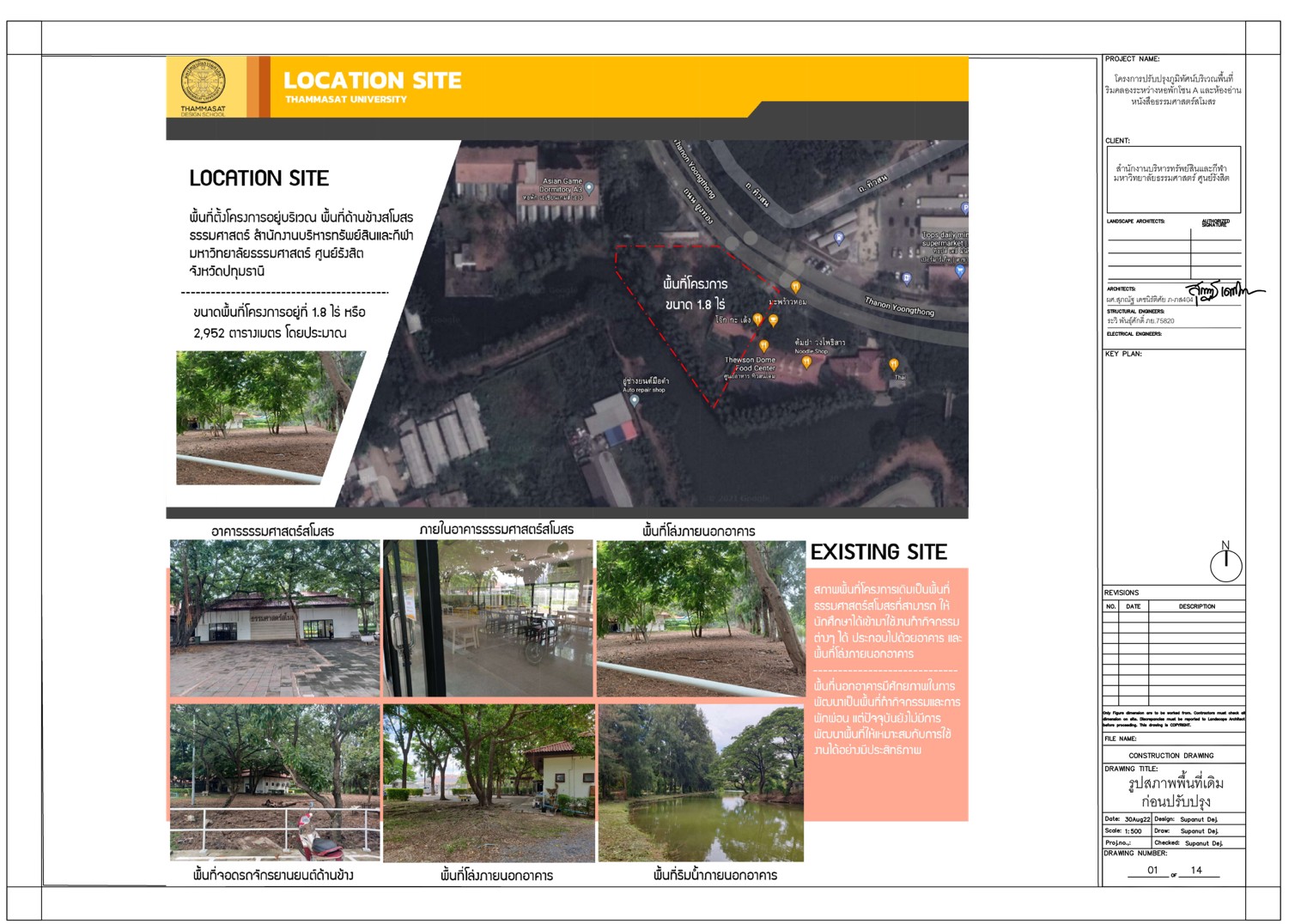Image resolution: width=1307 pixels, height=924 pixels.
Task: Select the fork pin beside โร้ก กะ เต้ง
Action: (x=758, y=320)
